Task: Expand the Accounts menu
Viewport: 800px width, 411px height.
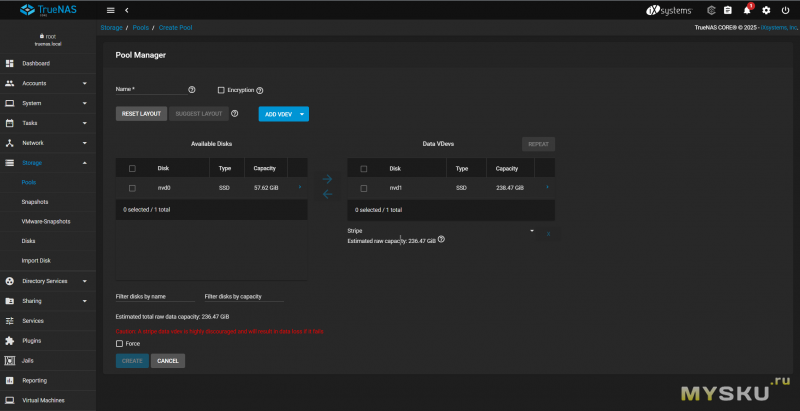Action: pos(85,83)
